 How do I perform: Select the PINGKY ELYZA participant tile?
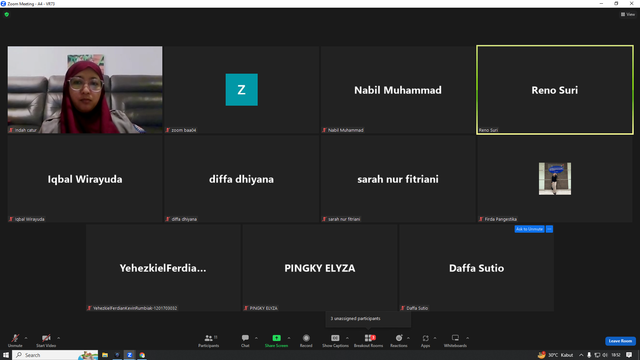(x=320, y=268)
